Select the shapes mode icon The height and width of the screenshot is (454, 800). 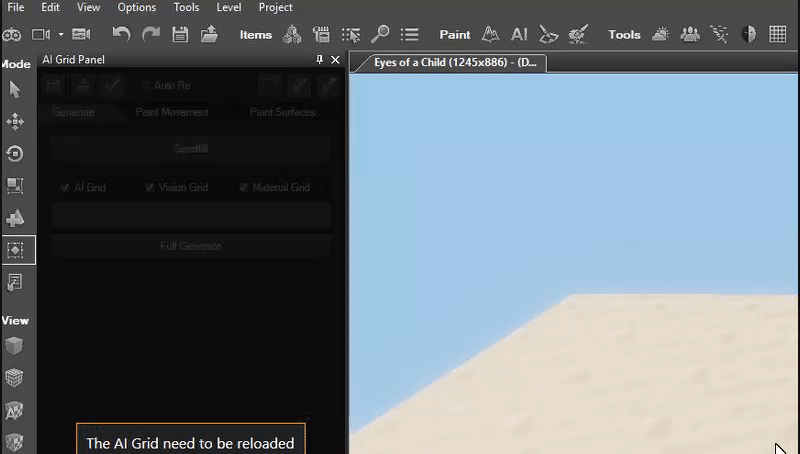15,218
